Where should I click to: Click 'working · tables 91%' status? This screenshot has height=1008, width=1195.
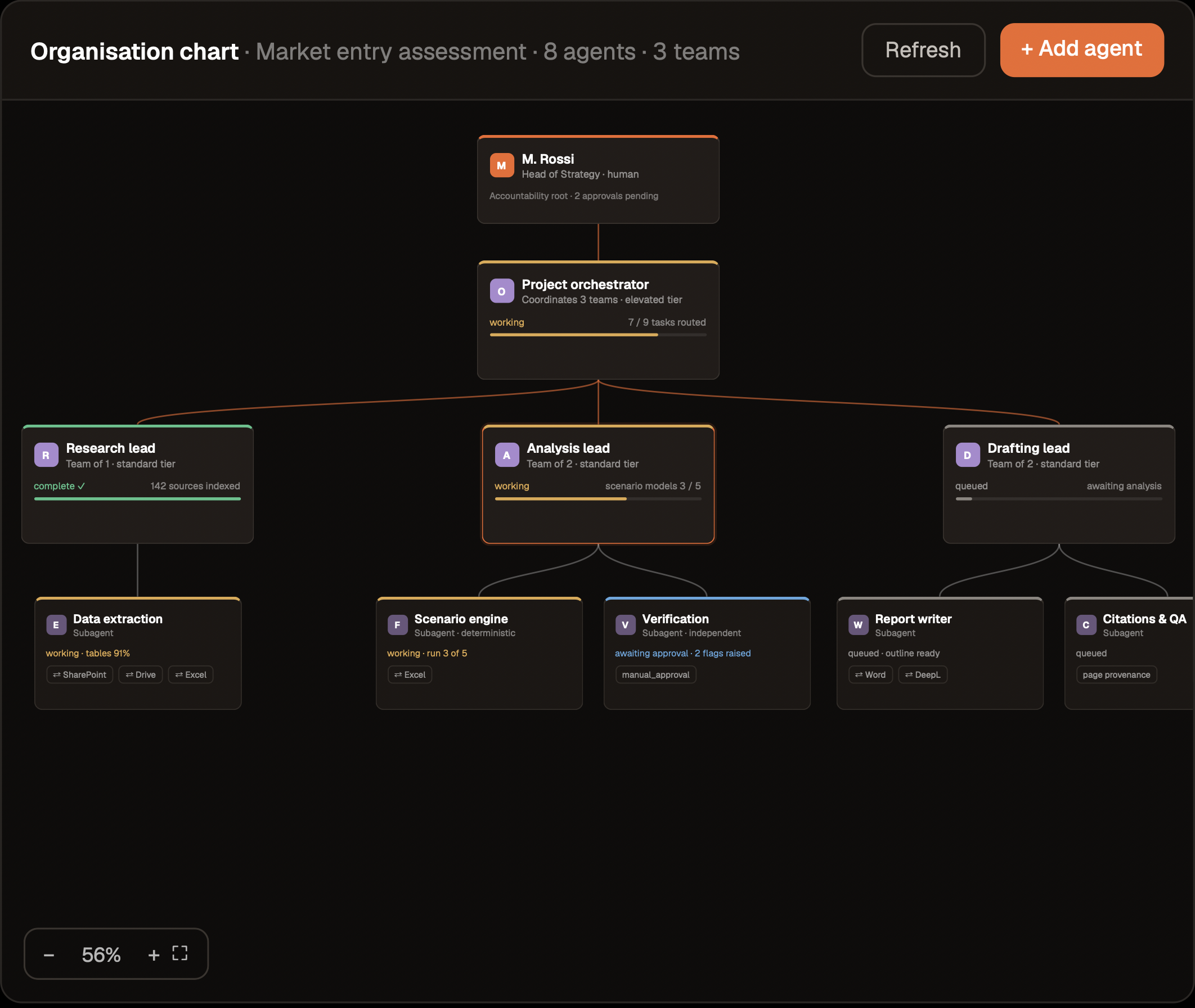pos(87,653)
